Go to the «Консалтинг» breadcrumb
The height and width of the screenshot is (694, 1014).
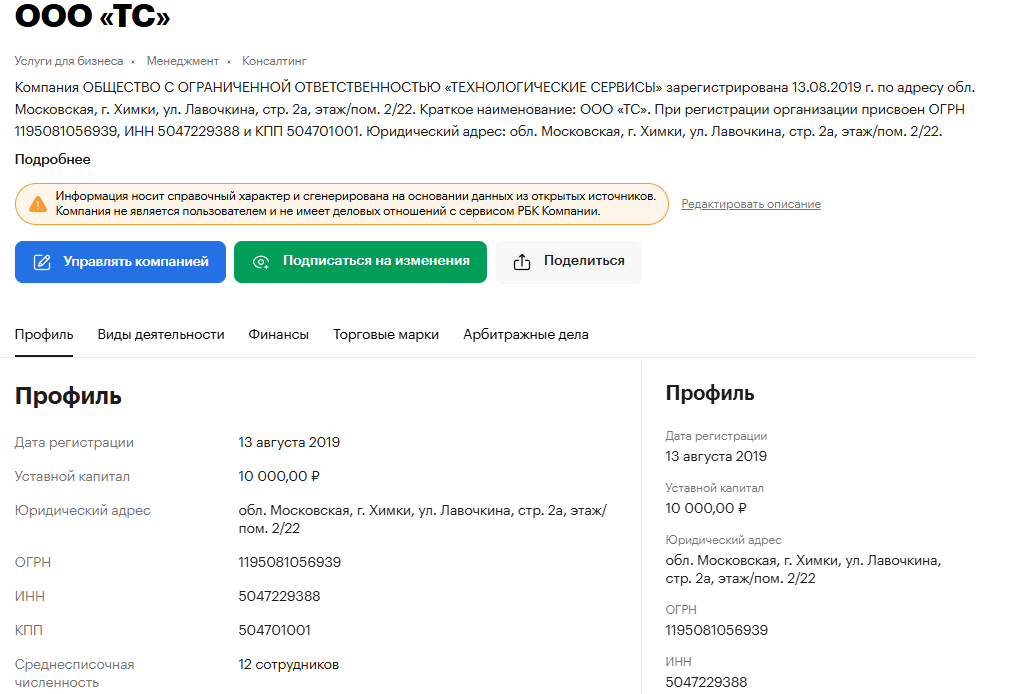click(x=276, y=60)
